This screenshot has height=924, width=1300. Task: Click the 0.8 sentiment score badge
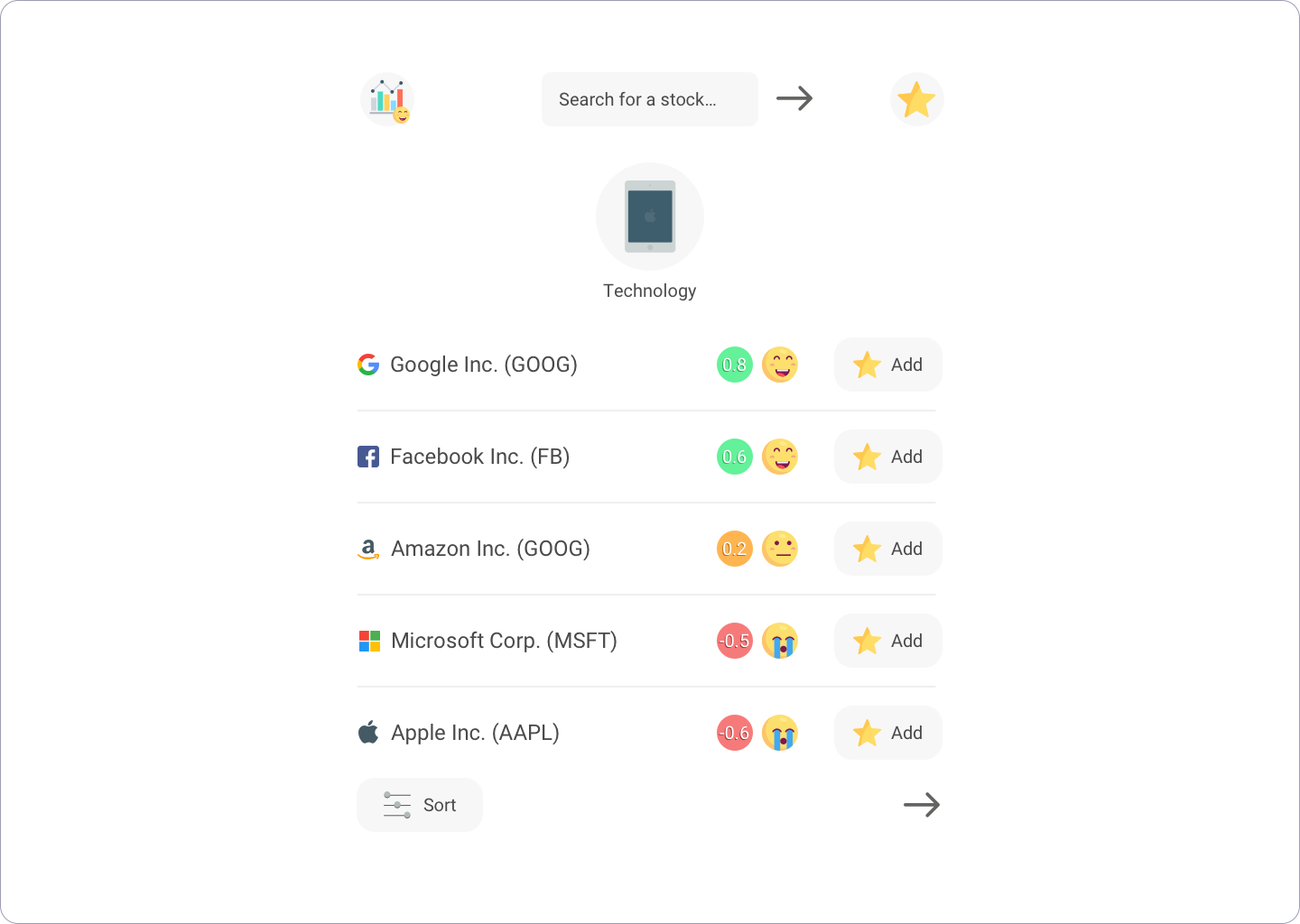(x=735, y=365)
